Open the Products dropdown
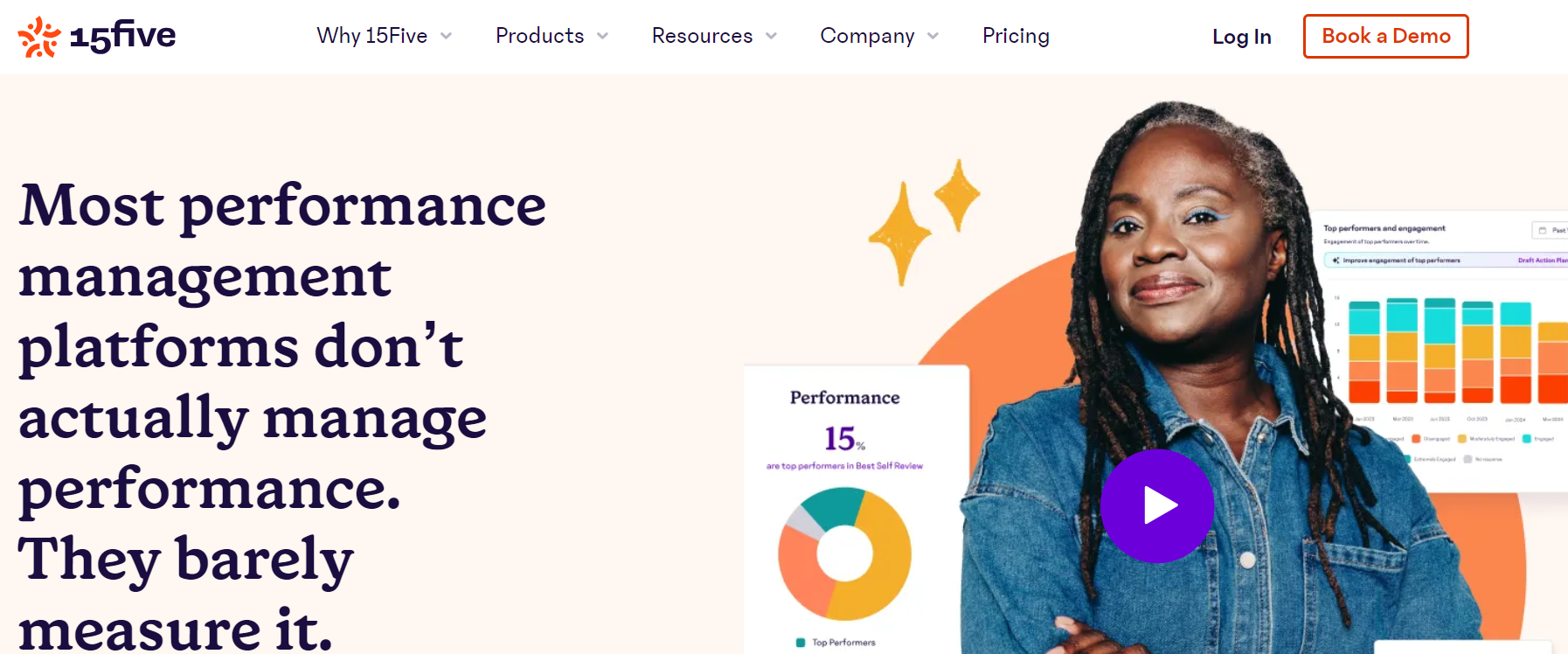1568x654 pixels. (x=539, y=37)
